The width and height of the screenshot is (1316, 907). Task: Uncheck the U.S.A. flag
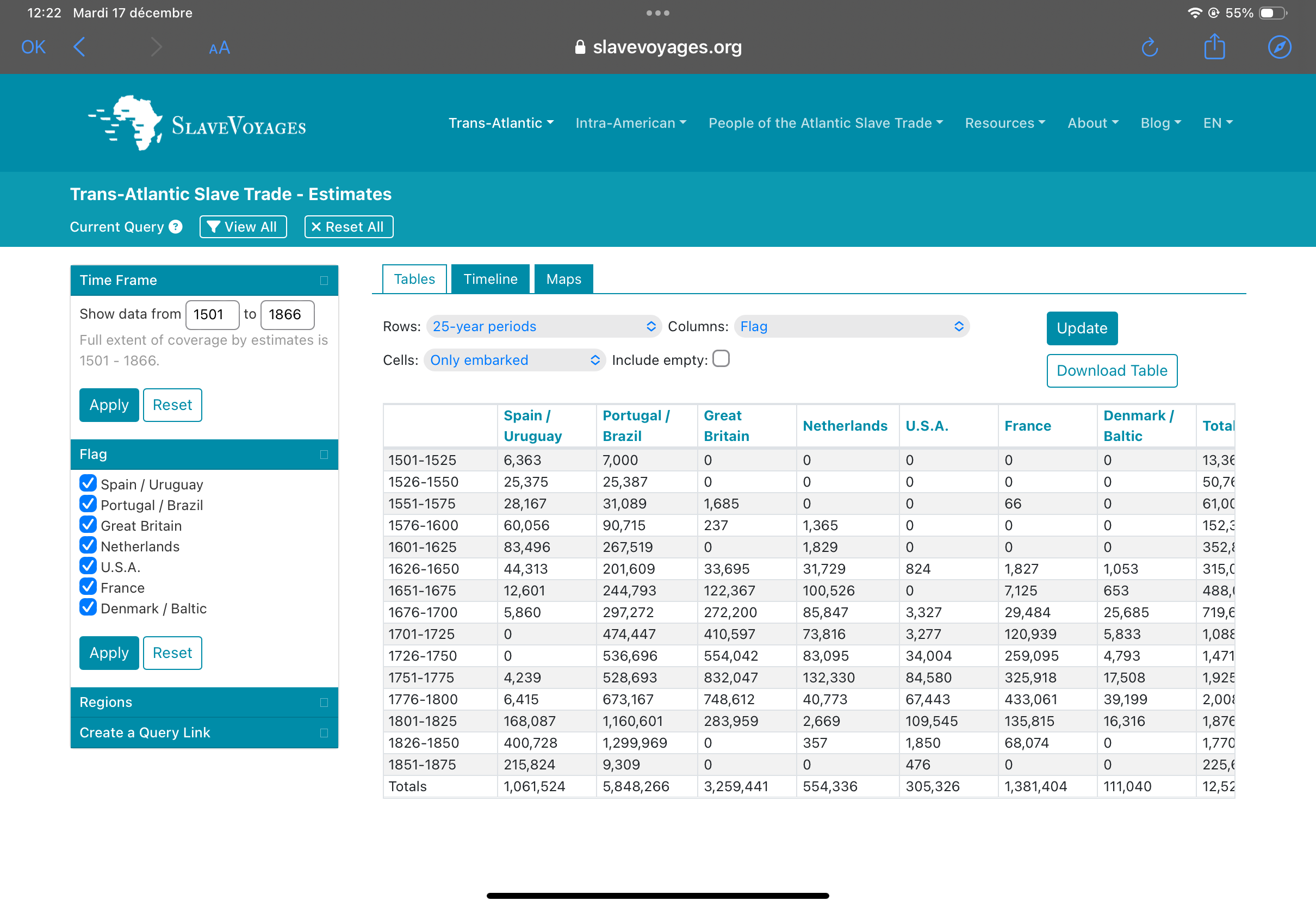[88, 566]
